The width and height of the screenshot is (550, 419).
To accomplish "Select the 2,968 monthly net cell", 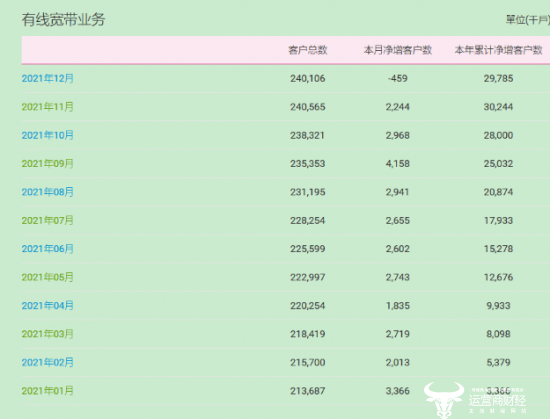I will [x=398, y=135].
